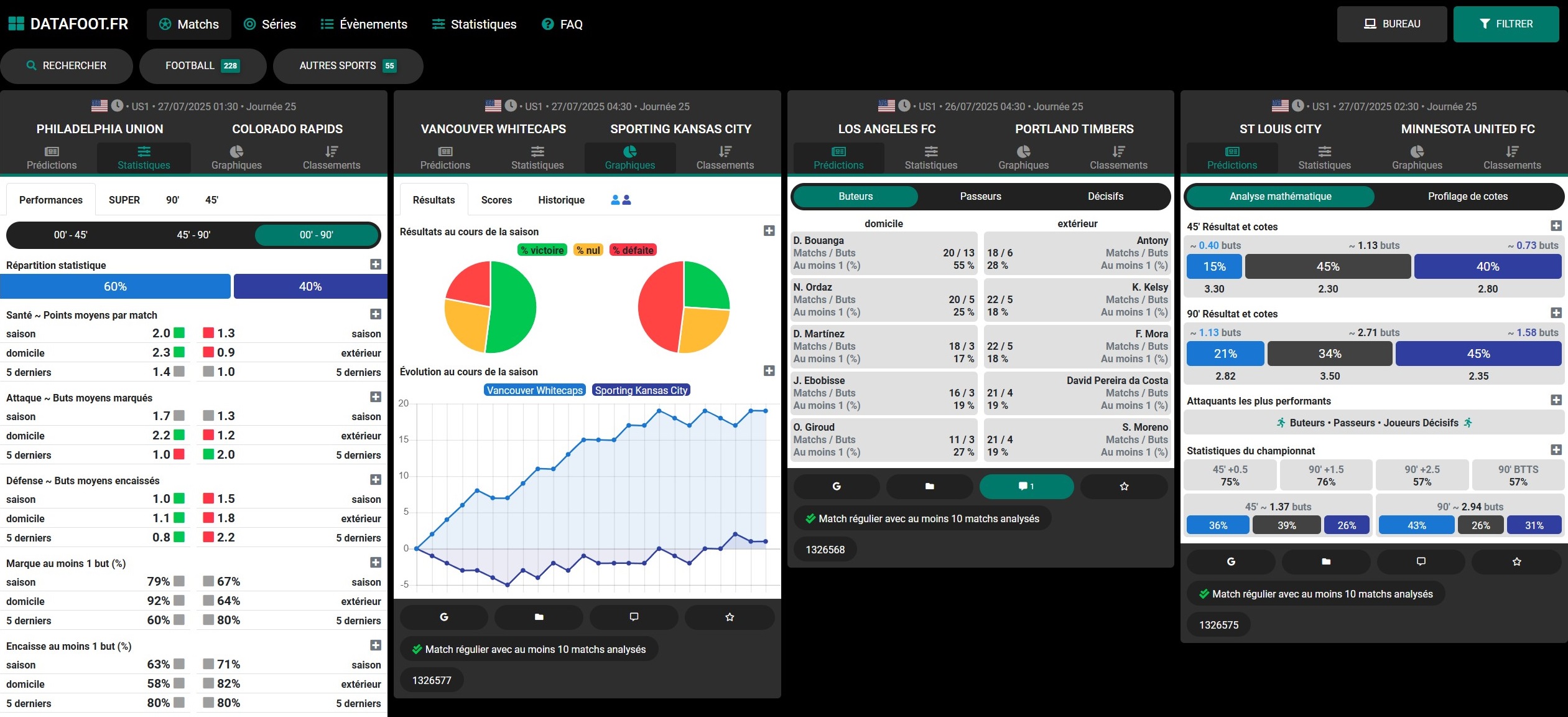Open the FAQ menu item
The height and width of the screenshot is (717, 1568).
click(x=562, y=24)
